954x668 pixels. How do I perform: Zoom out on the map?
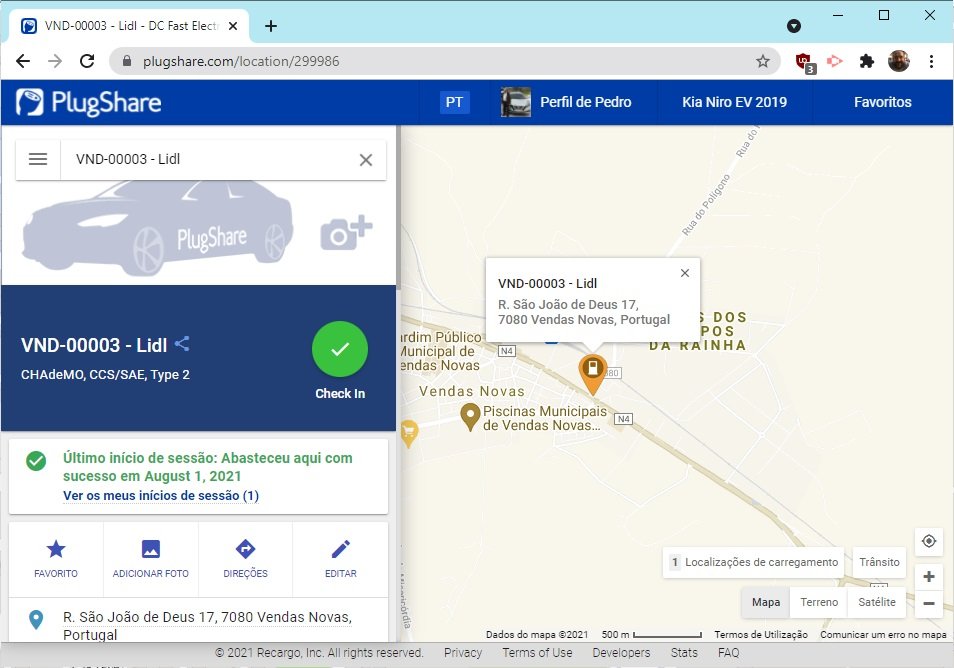(929, 603)
